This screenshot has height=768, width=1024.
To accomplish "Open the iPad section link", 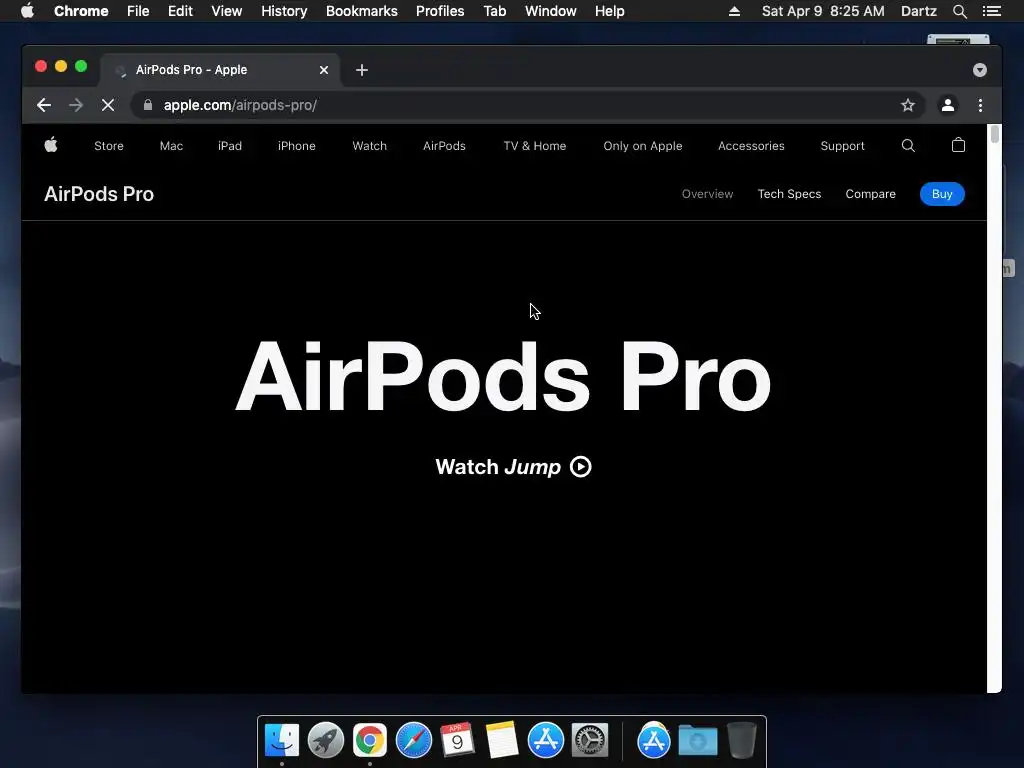I will (x=230, y=146).
